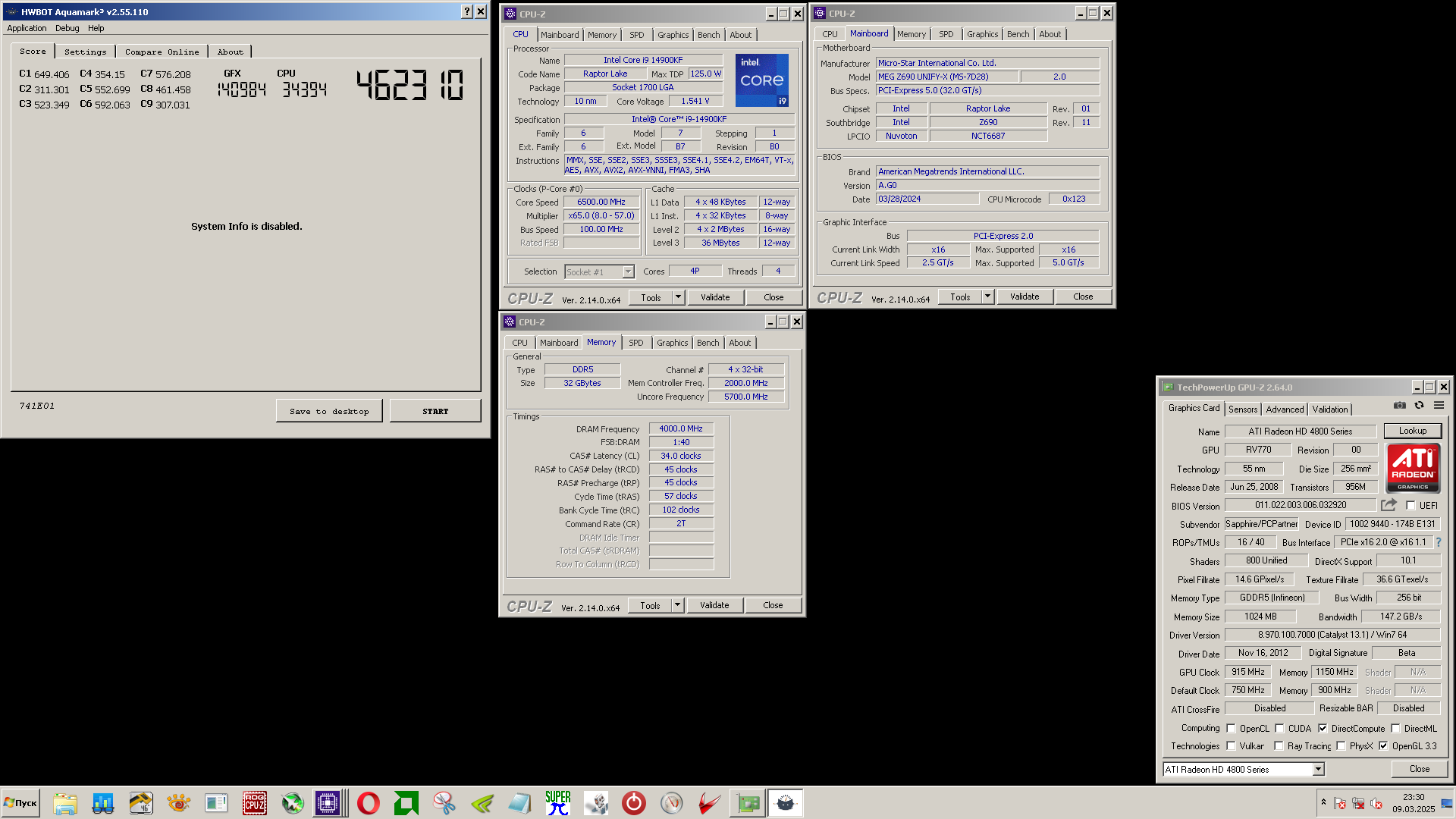Toggle the CUDA checkbox

tap(1279, 729)
